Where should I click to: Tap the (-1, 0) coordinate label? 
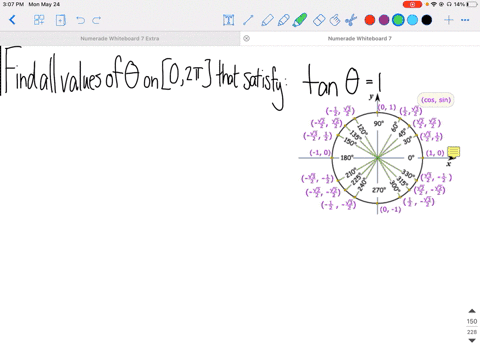(x=320, y=153)
